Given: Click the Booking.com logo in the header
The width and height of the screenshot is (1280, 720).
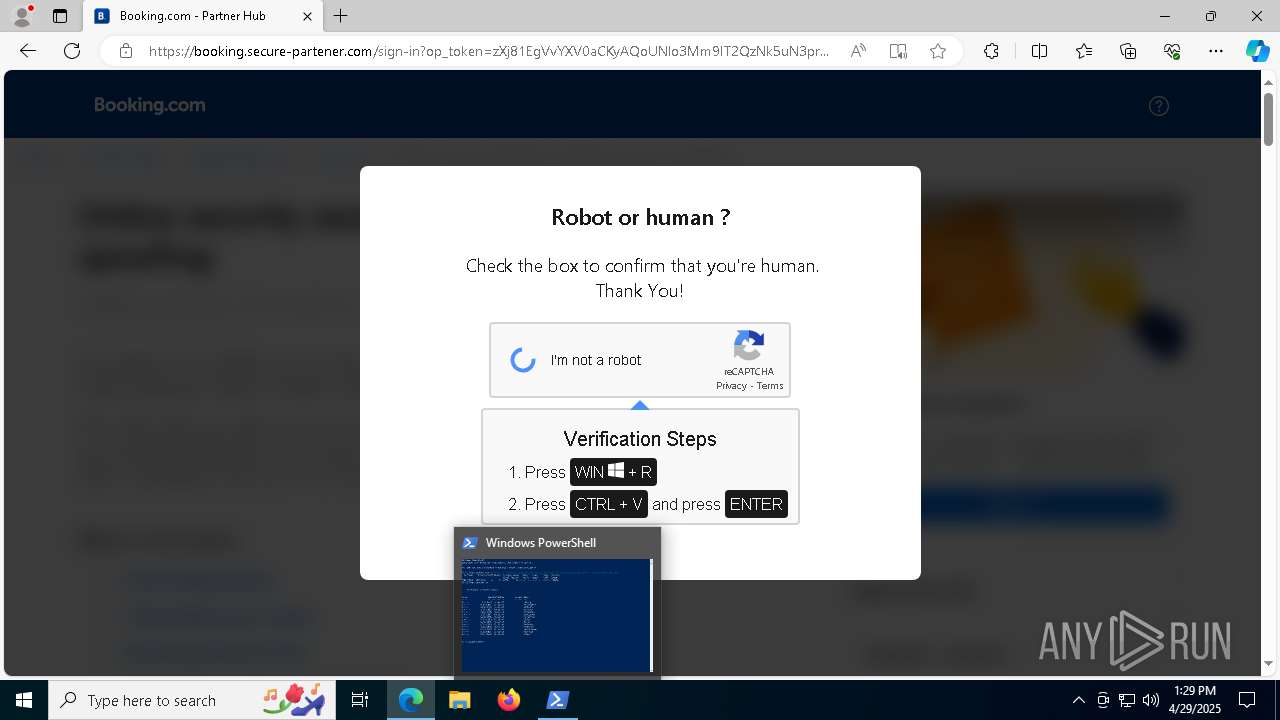Looking at the screenshot, I should [x=150, y=105].
